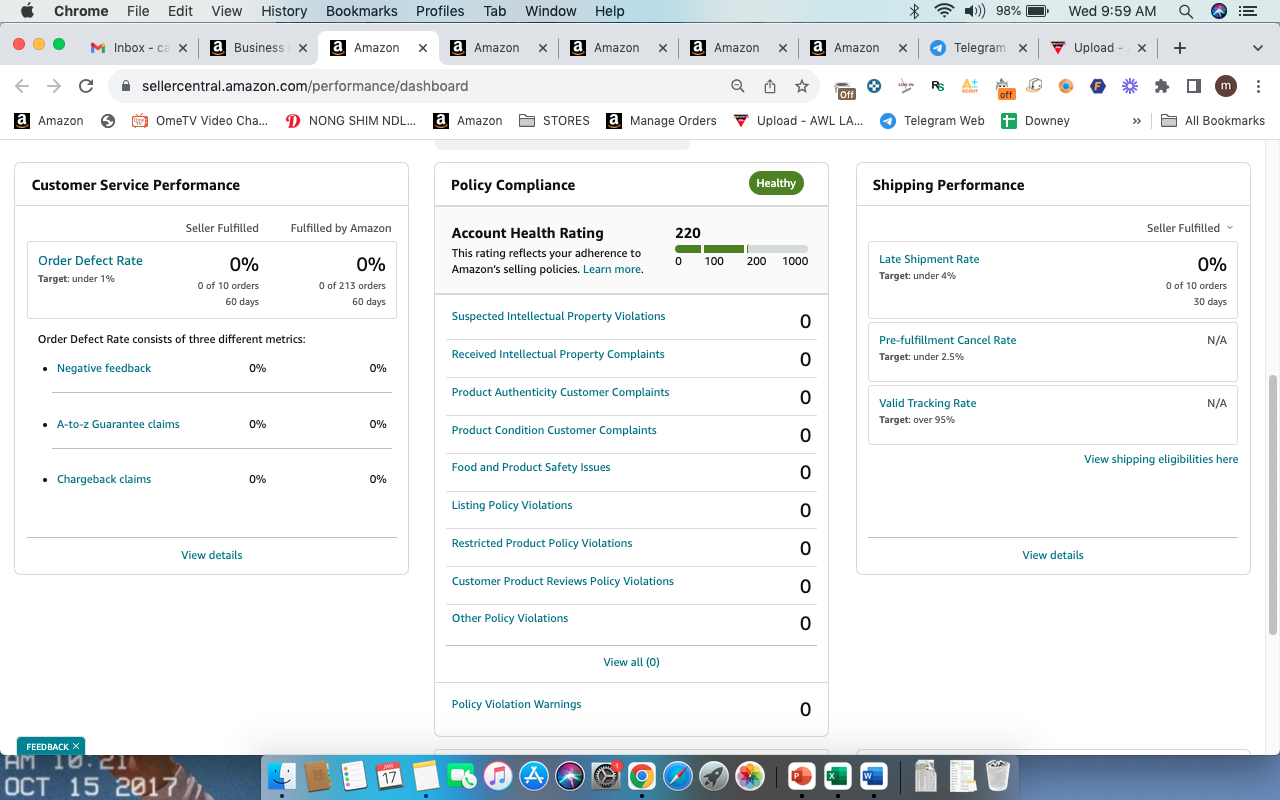Open Policy Violation Warnings link
Viewport: 1280px width, 800px height.
point(516,704)
